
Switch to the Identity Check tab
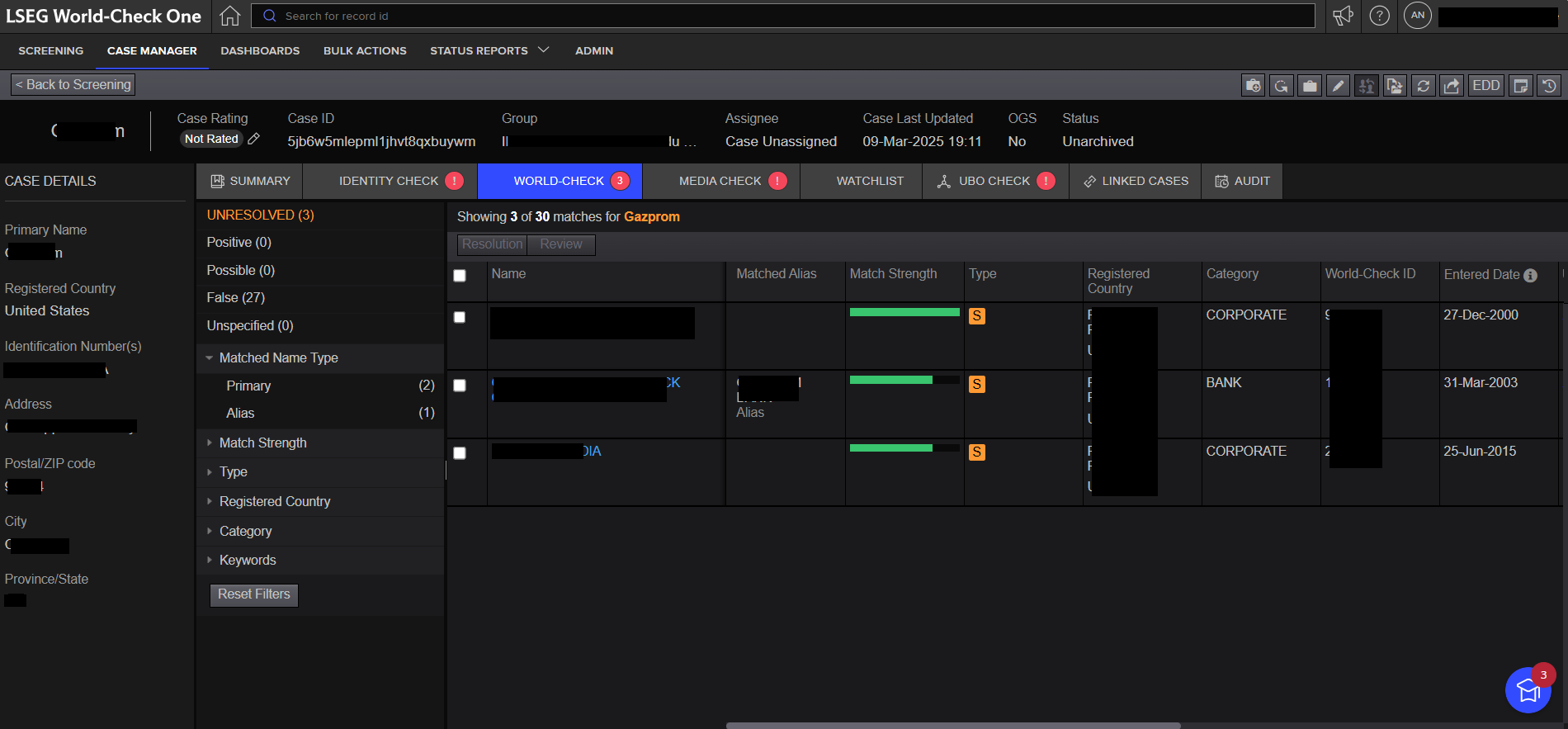click(390, 181)
